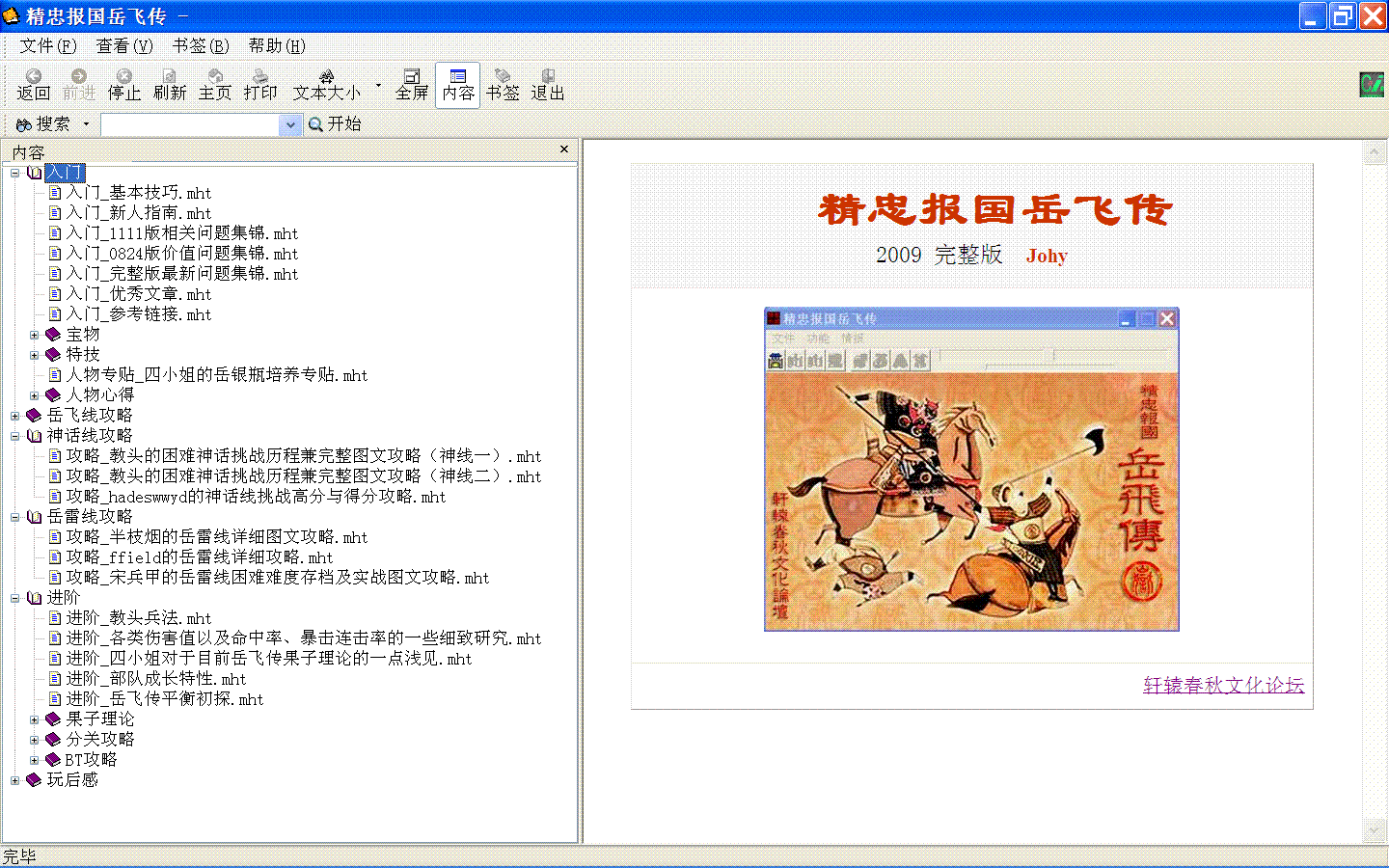Click the green logo icon at toolbar right
The height and width of the screenshot is (868, 1389).
1372,84
